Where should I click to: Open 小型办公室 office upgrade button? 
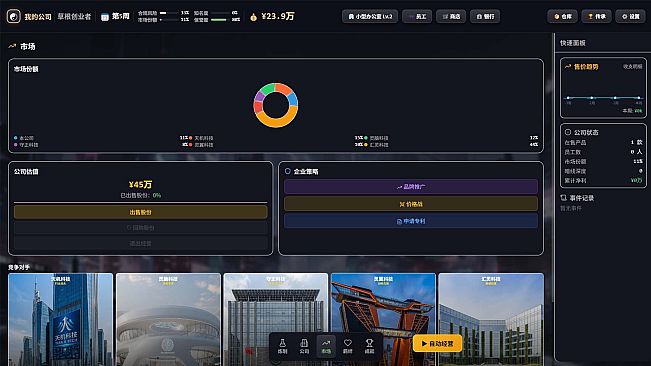click(x=370, y=17)
